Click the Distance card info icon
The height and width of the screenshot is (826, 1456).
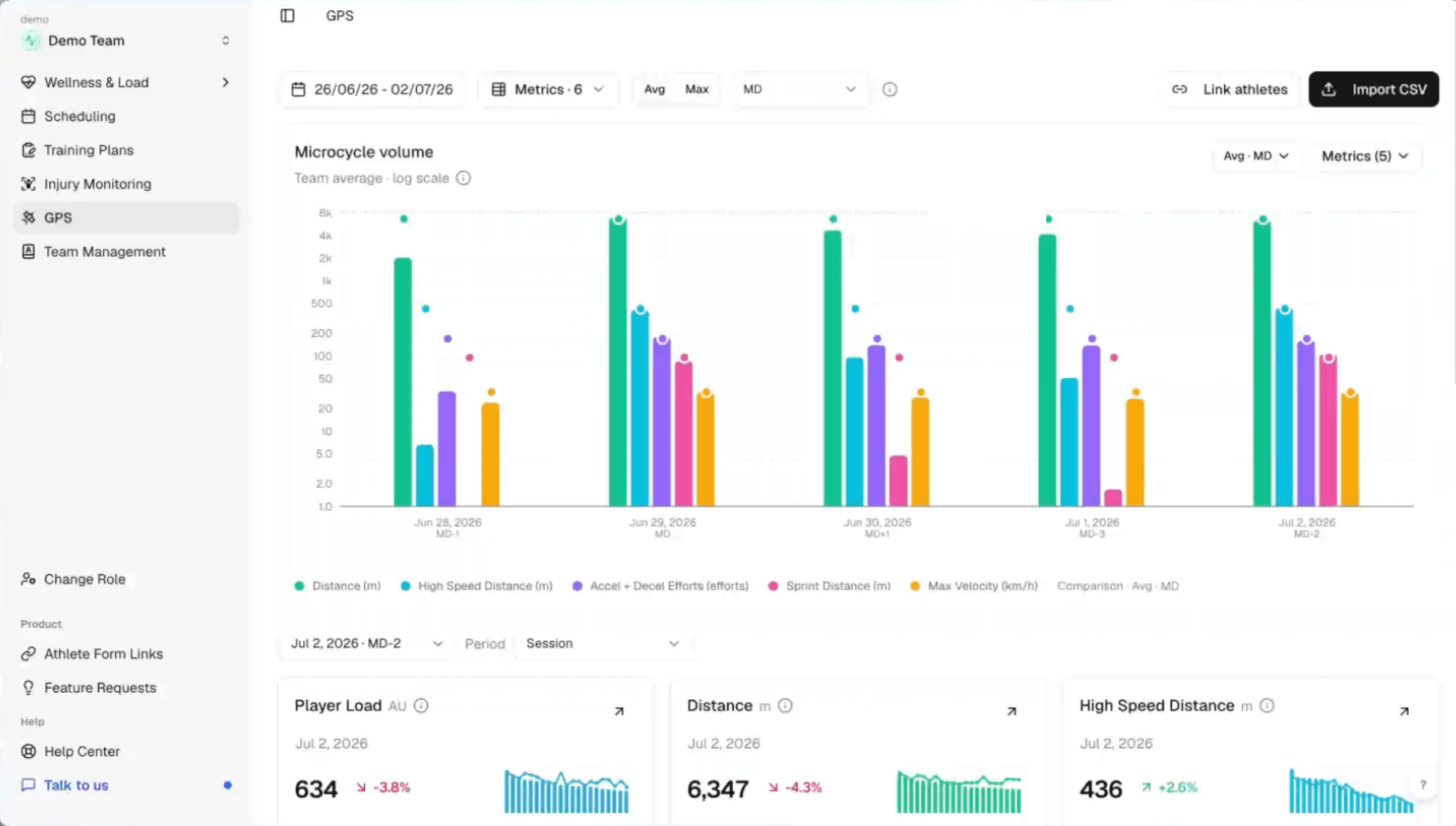(785, 706)
